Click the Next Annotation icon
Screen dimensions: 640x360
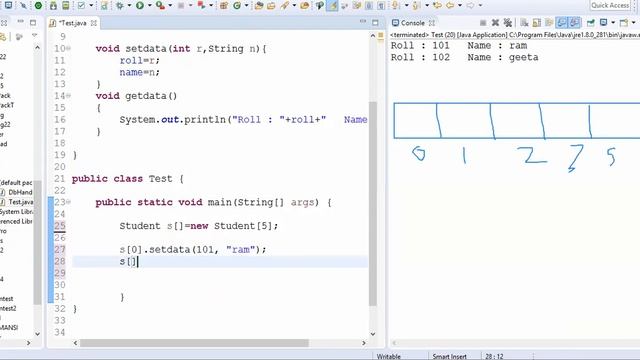(396, 5)
